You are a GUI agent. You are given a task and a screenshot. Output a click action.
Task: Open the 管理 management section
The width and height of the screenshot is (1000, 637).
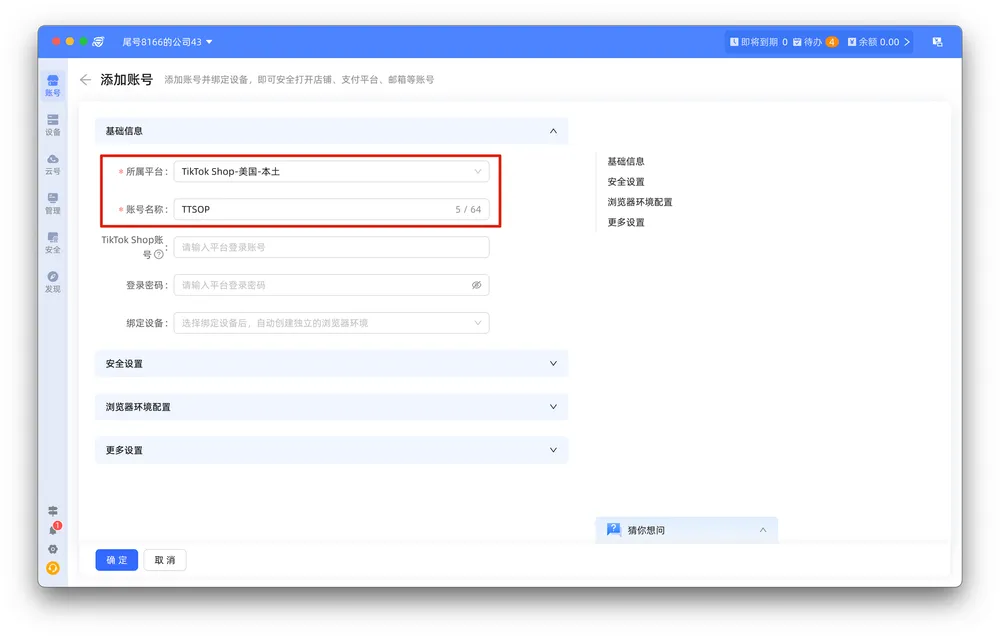pyautogui.click(x=53, y=203)
